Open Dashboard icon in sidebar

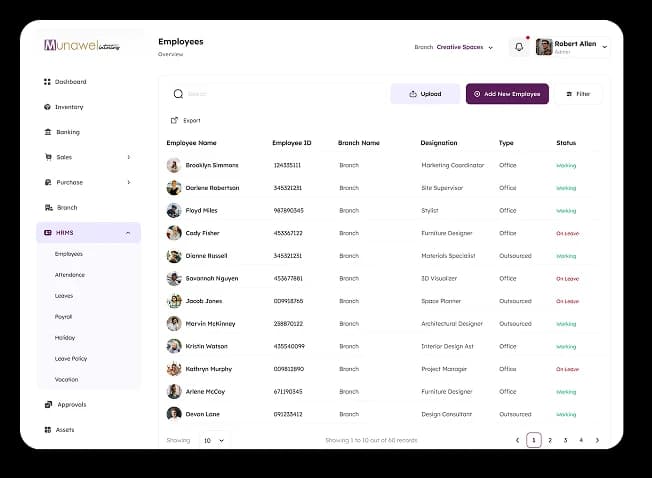coord(47,81)
